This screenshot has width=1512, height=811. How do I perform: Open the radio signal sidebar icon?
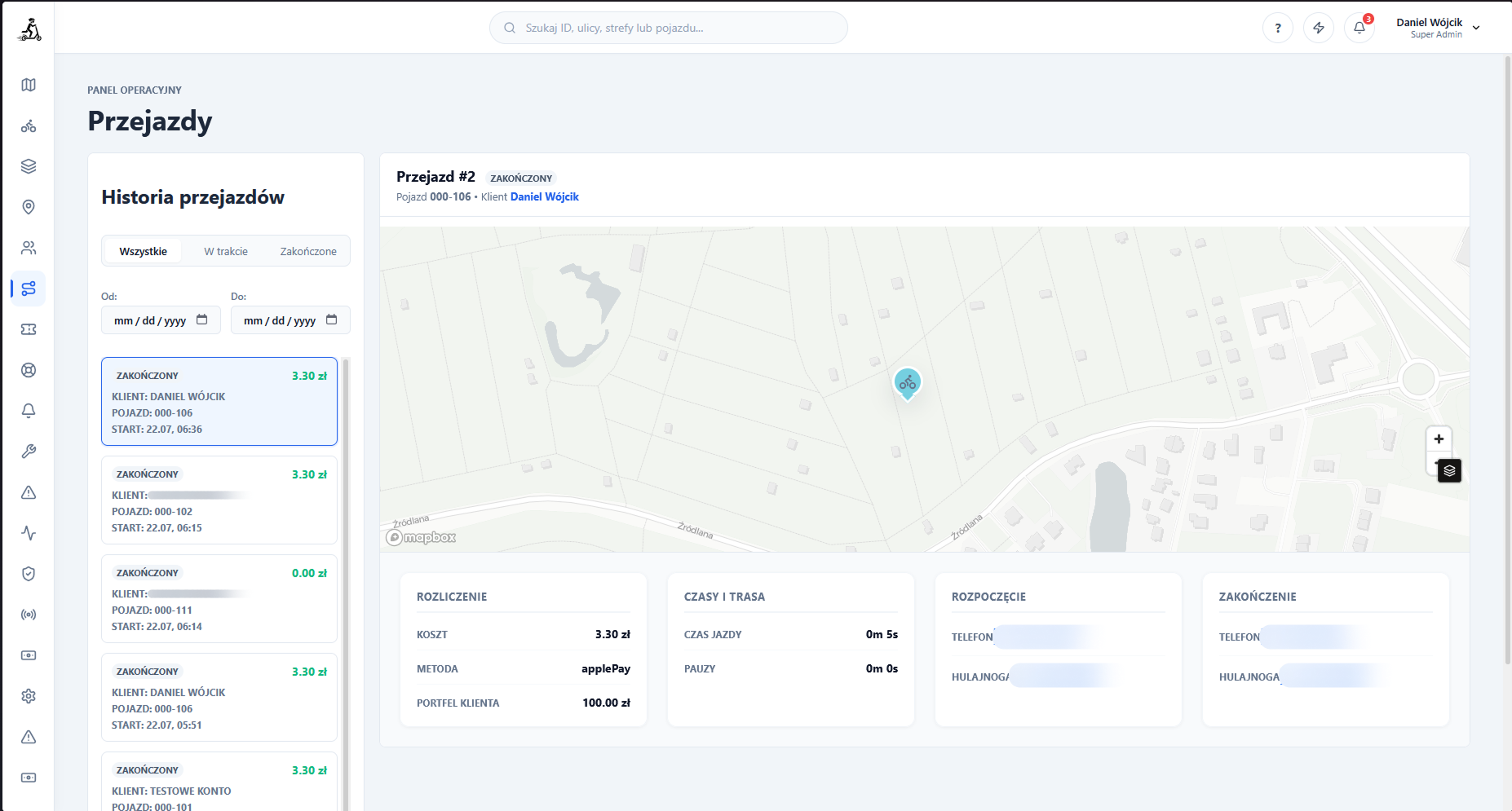click(29, 615)
